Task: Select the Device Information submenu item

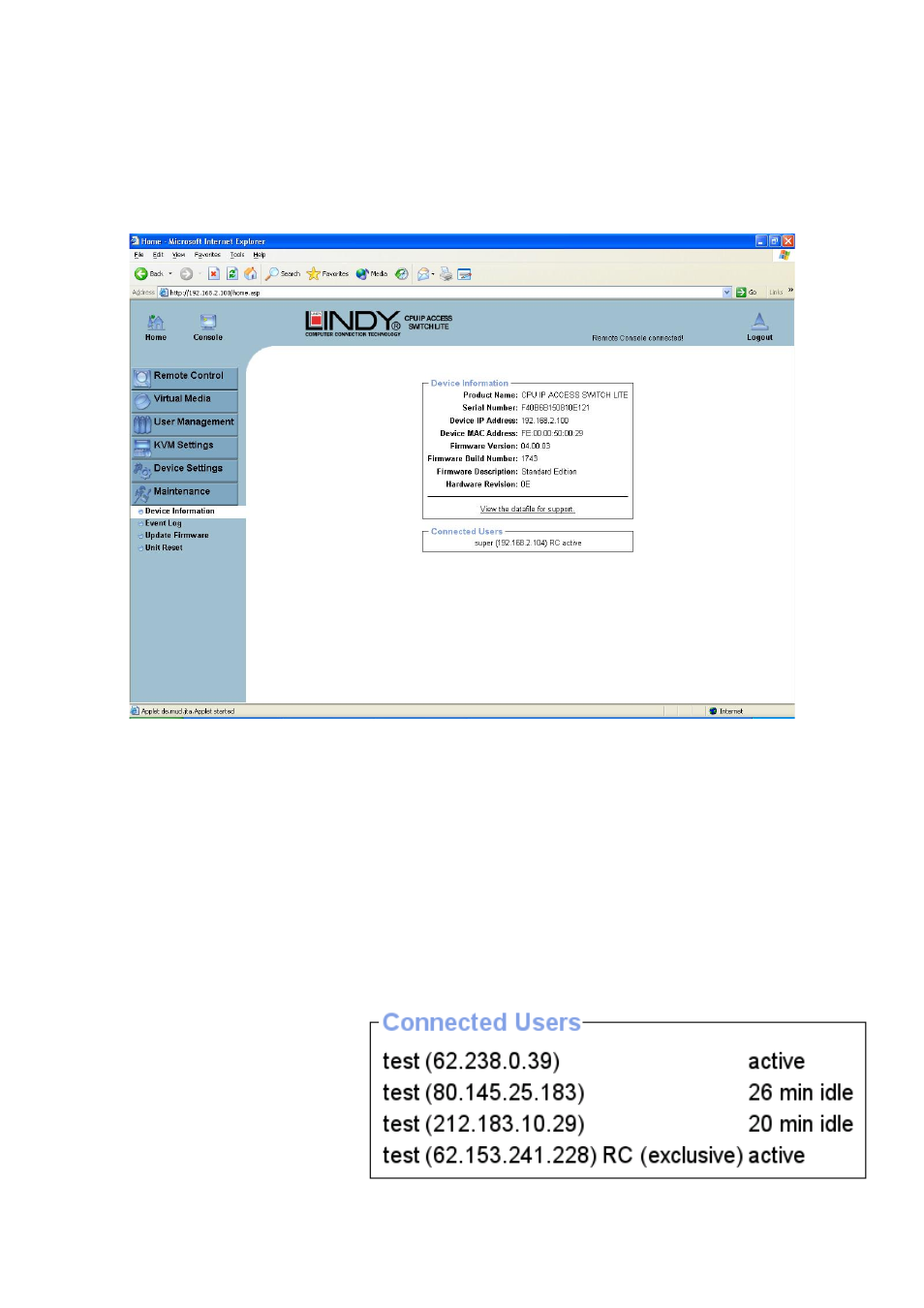Action: click(x=179, y=511)
